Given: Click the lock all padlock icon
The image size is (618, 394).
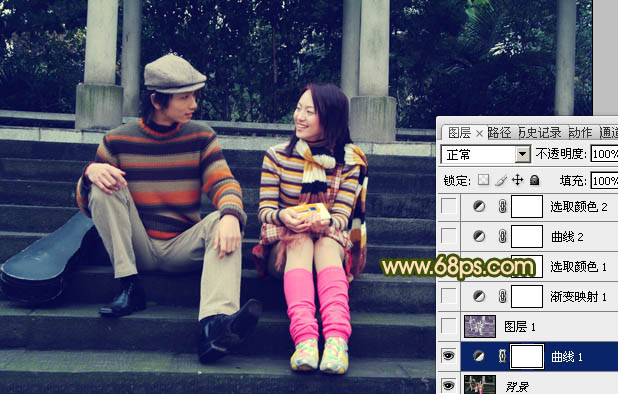Looking at the screenshot, I should tap(534, 180).
